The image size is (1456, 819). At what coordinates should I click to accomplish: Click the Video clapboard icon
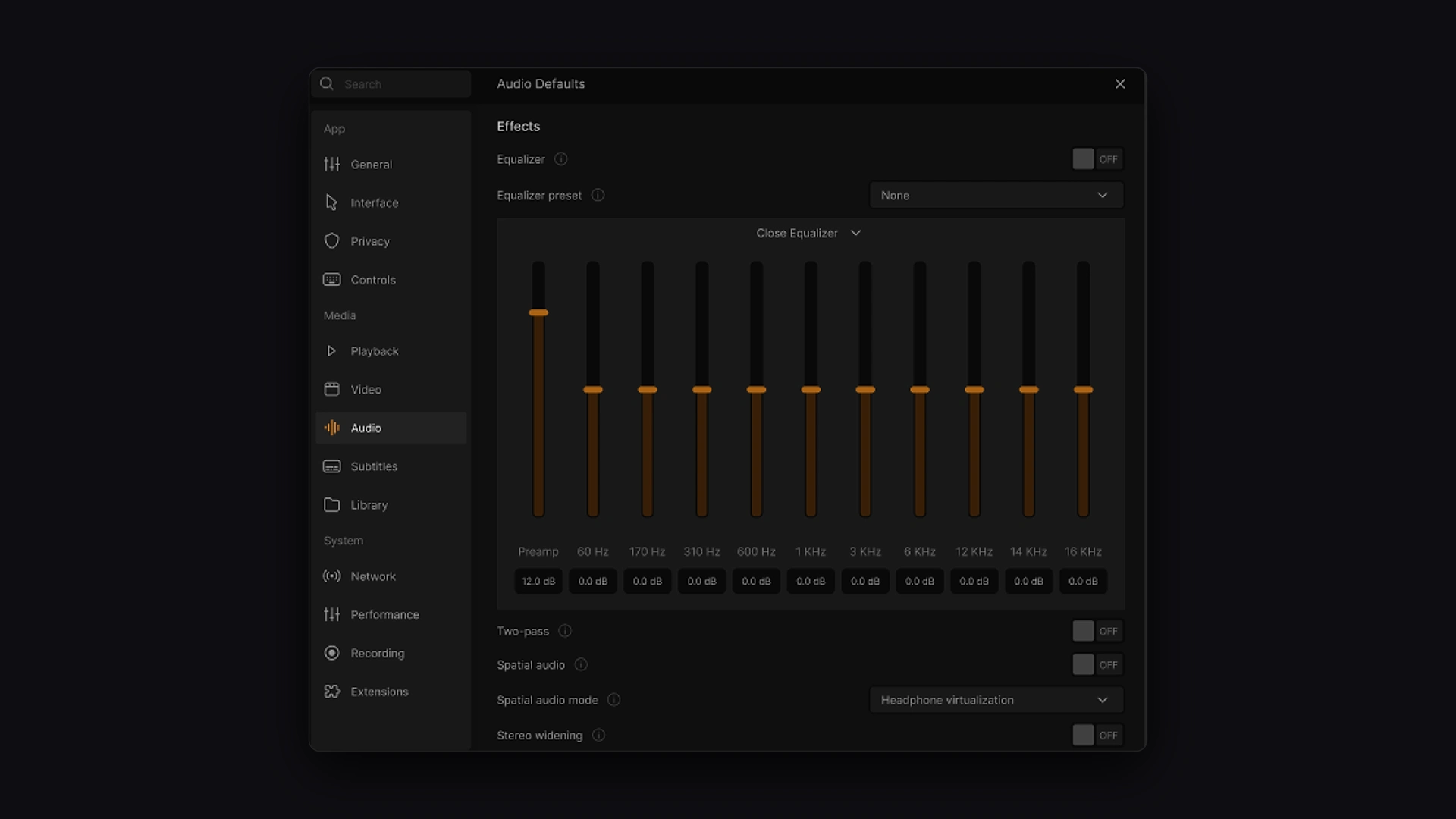(331, 389)
